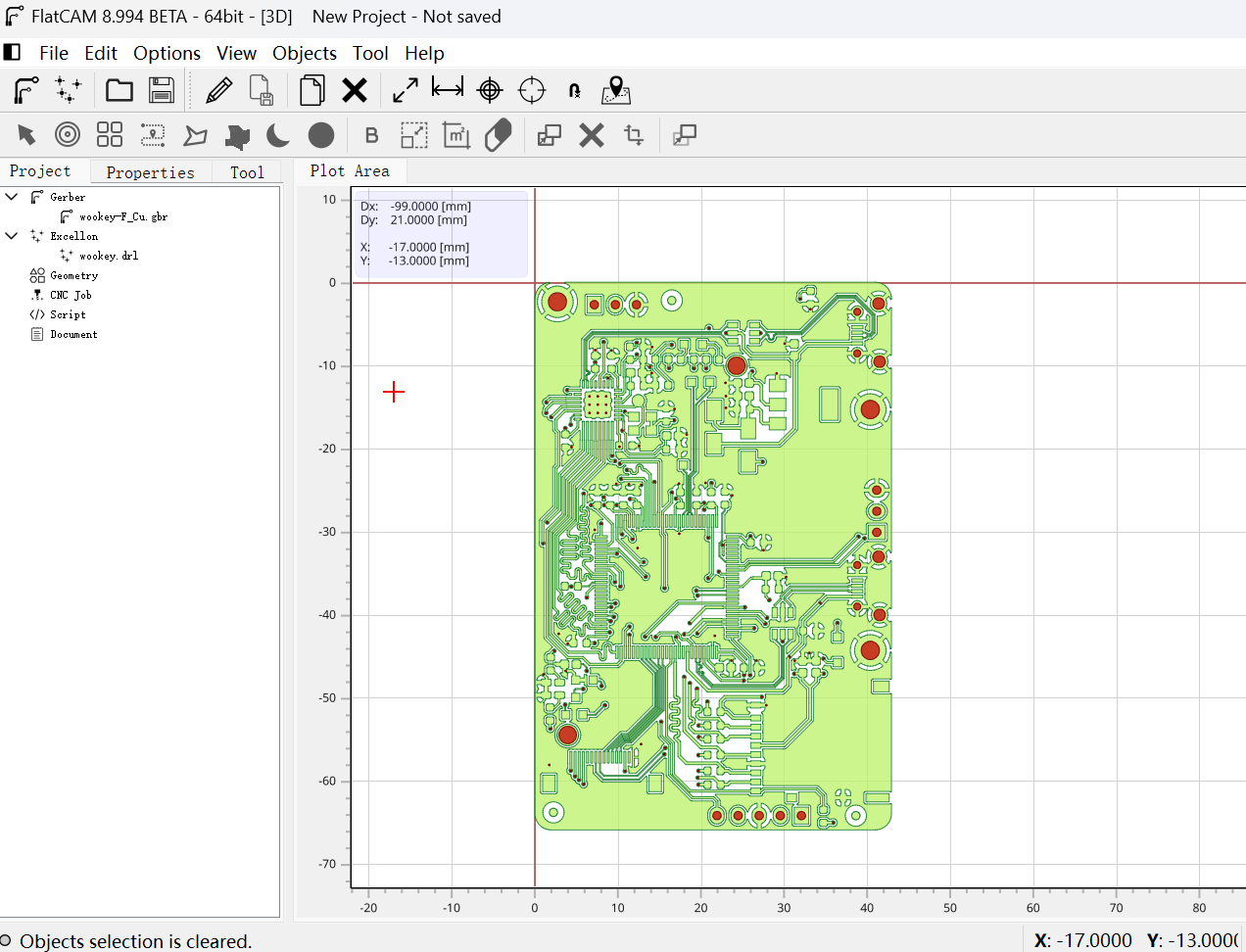
Task: Select the Eraser tool icon
Action: coord(499,135)
